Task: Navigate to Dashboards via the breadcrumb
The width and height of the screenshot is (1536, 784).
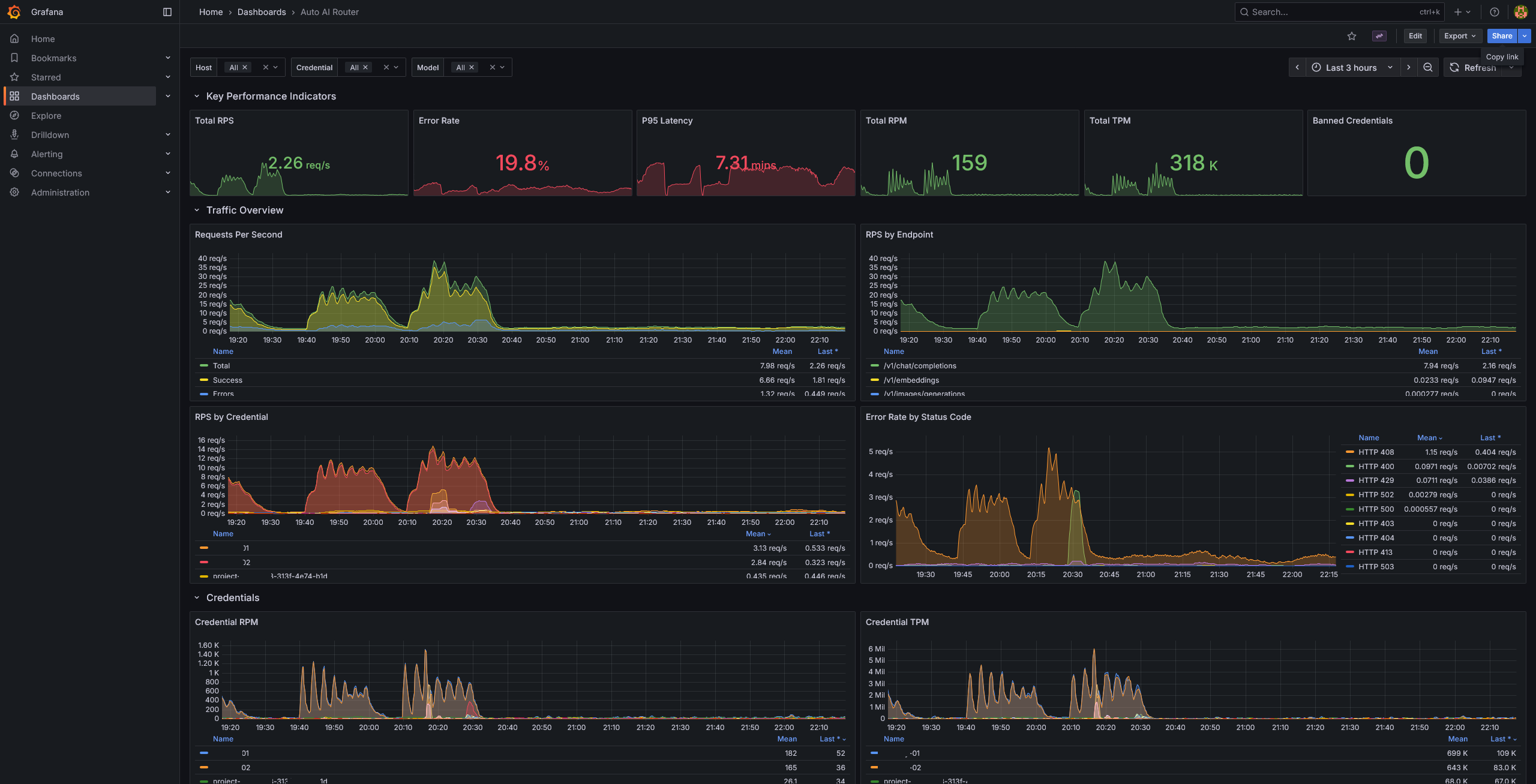Action: (262, 12)
